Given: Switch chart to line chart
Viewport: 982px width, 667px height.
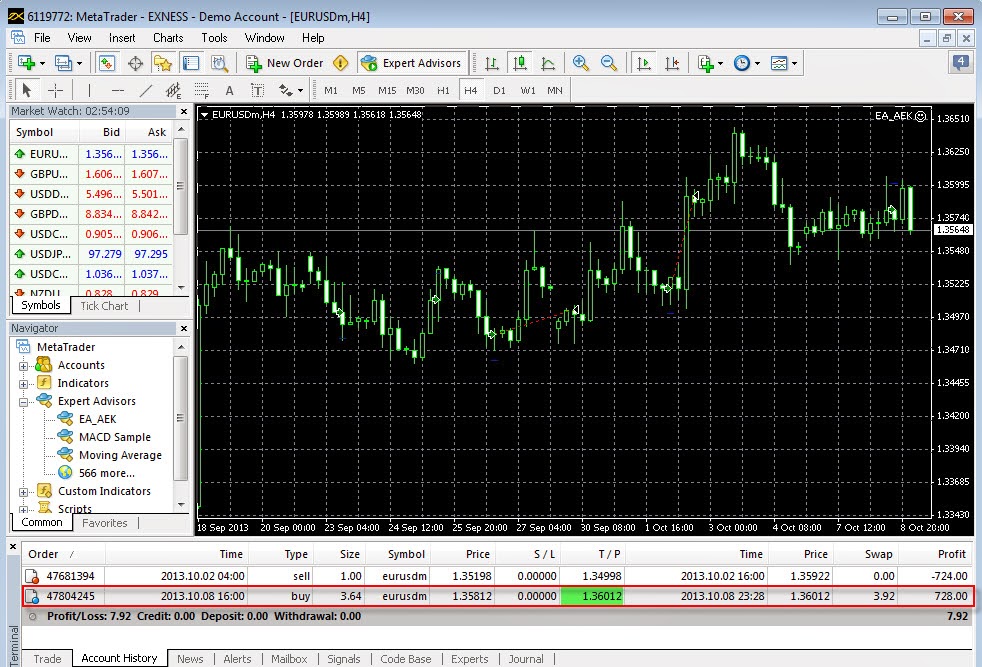Looking at the screenshot, I should pos(548,63).
